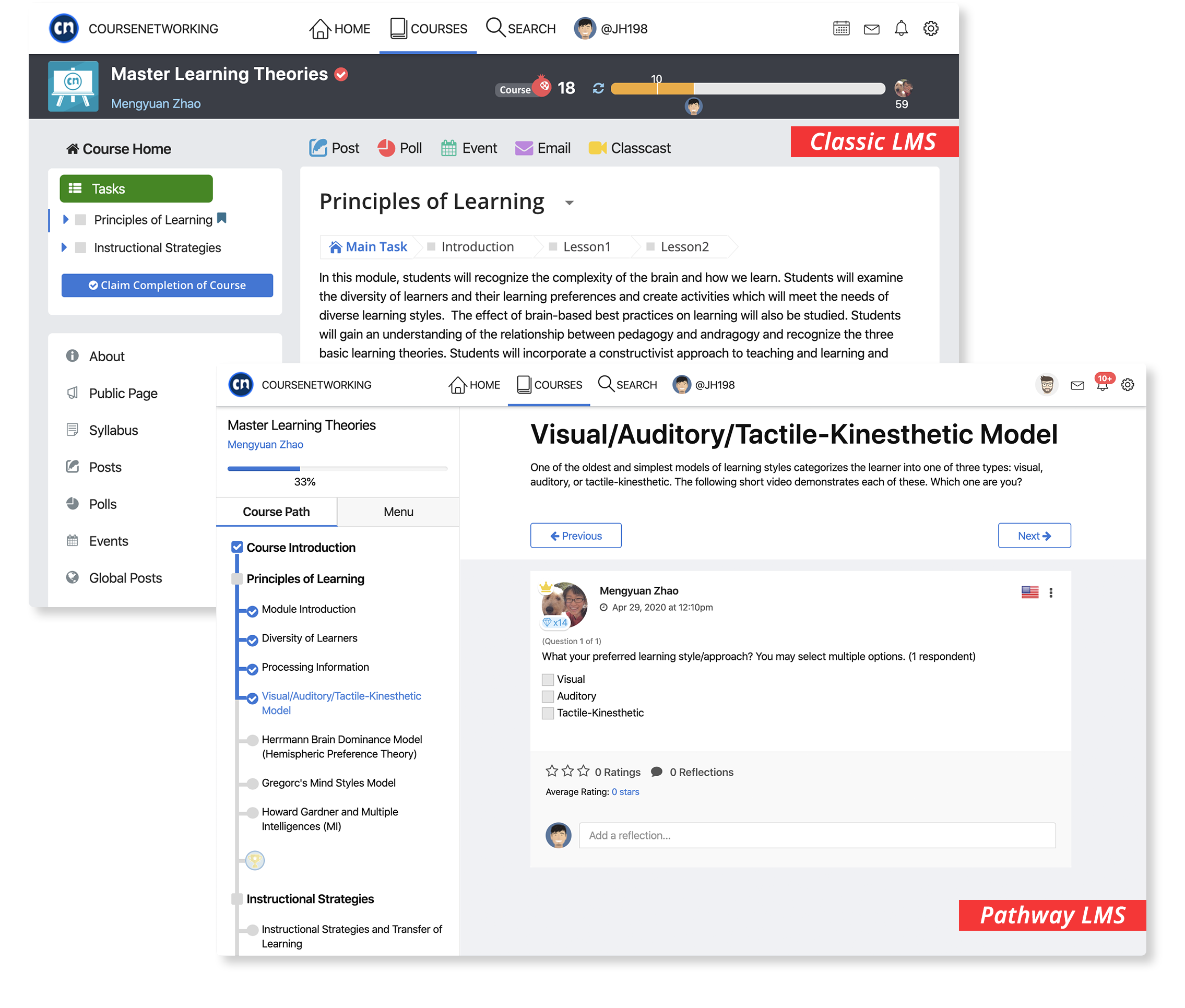Toggle Module Introduction completion marker
Screen dimensions: 1185x1008
(252, 611)
